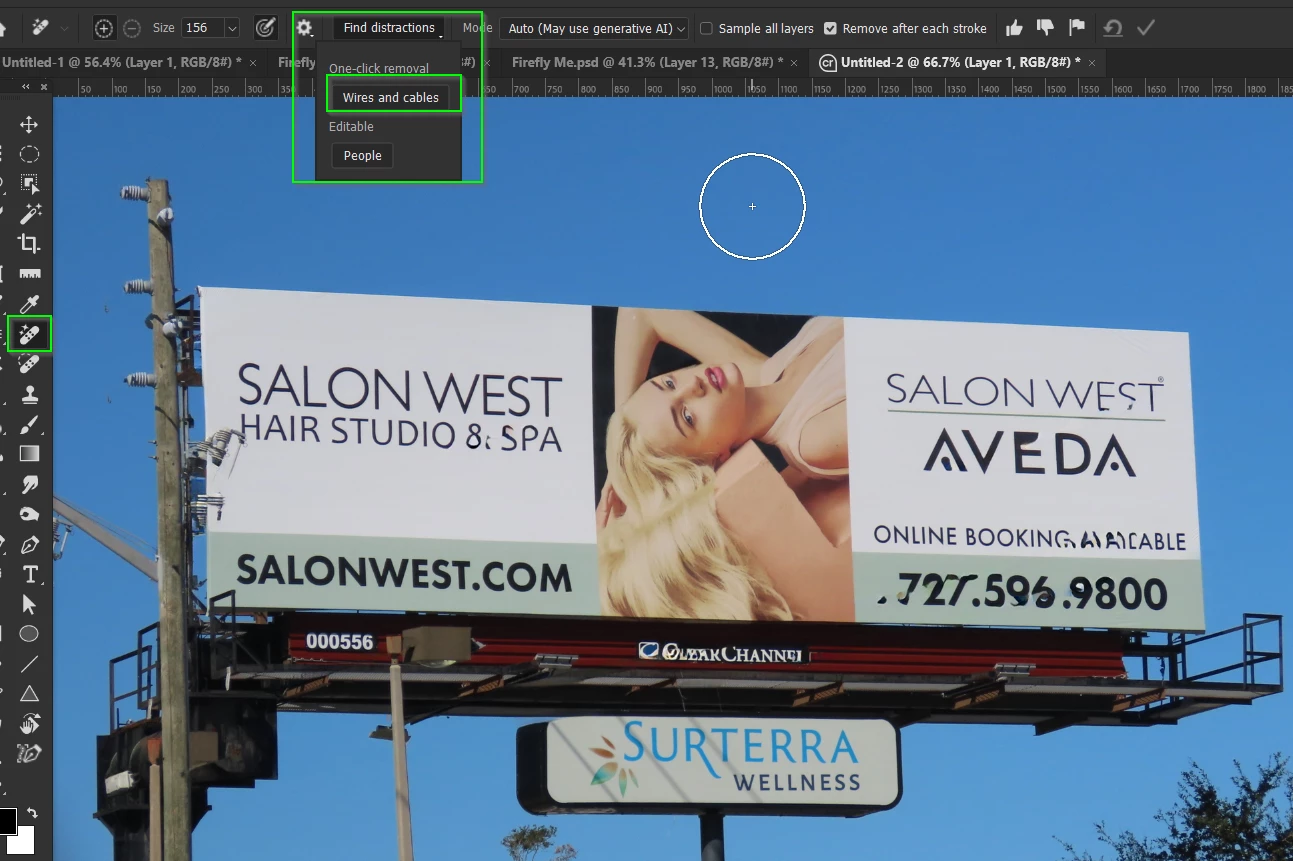Enable the Sample all layers checkbox
The width and height of the screenshot is (1293, 861).
(706, 29)
